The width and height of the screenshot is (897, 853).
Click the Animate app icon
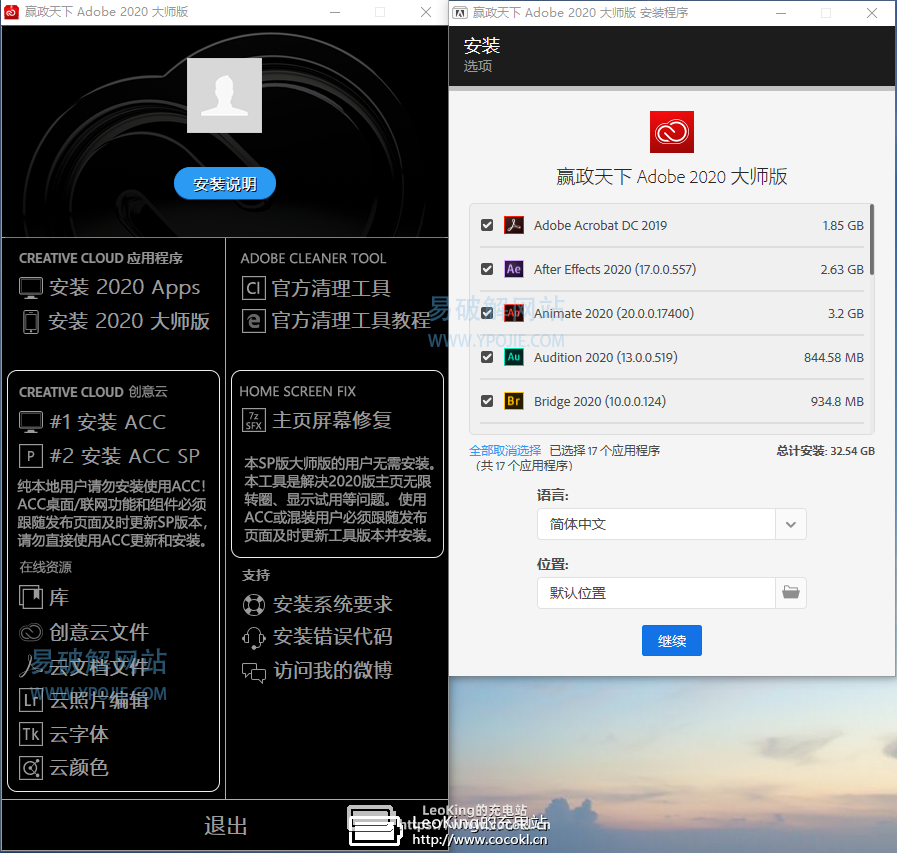(x=514, y=313)
